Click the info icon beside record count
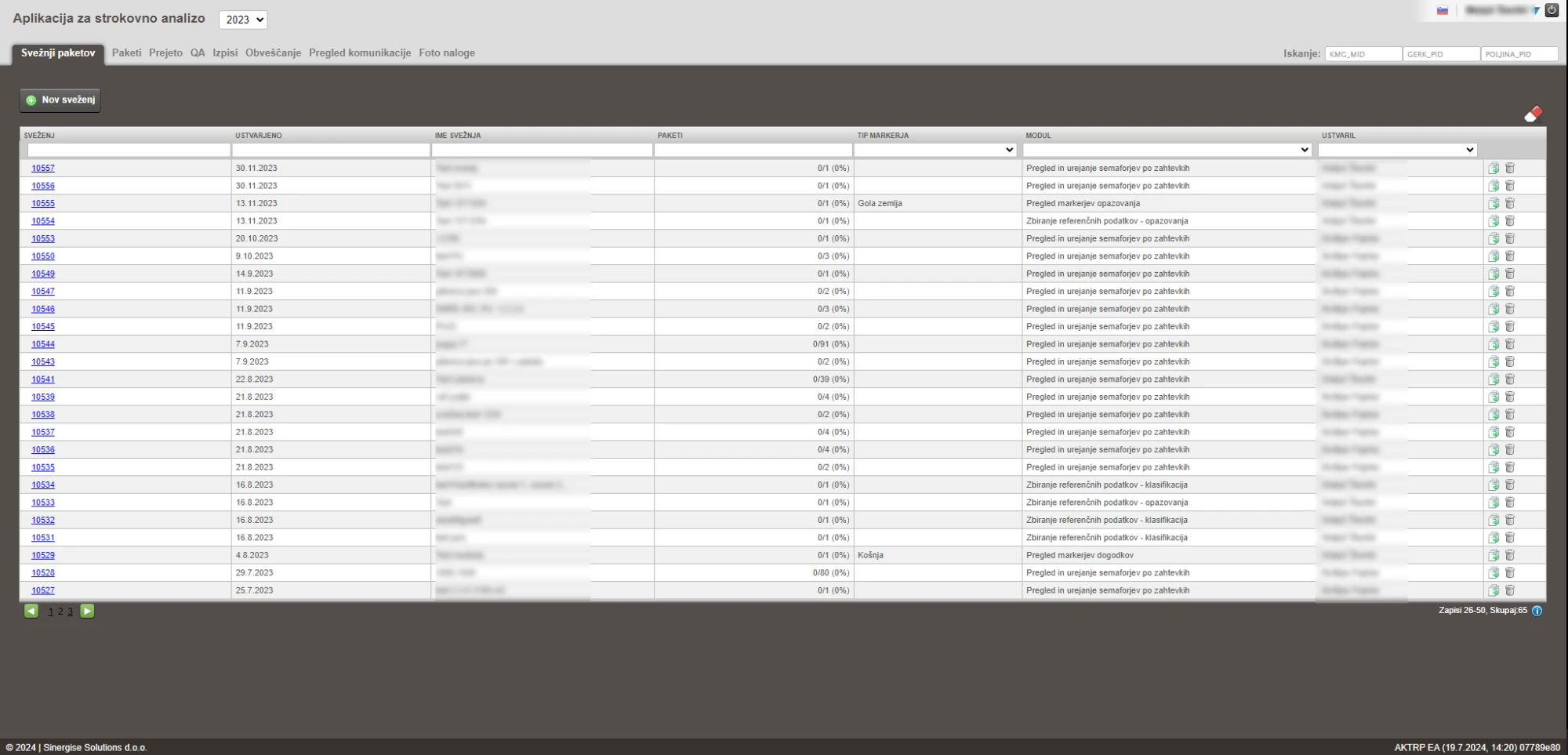Image resolution: width=1568 pixels, height=755 pixels. [1537, 611]
